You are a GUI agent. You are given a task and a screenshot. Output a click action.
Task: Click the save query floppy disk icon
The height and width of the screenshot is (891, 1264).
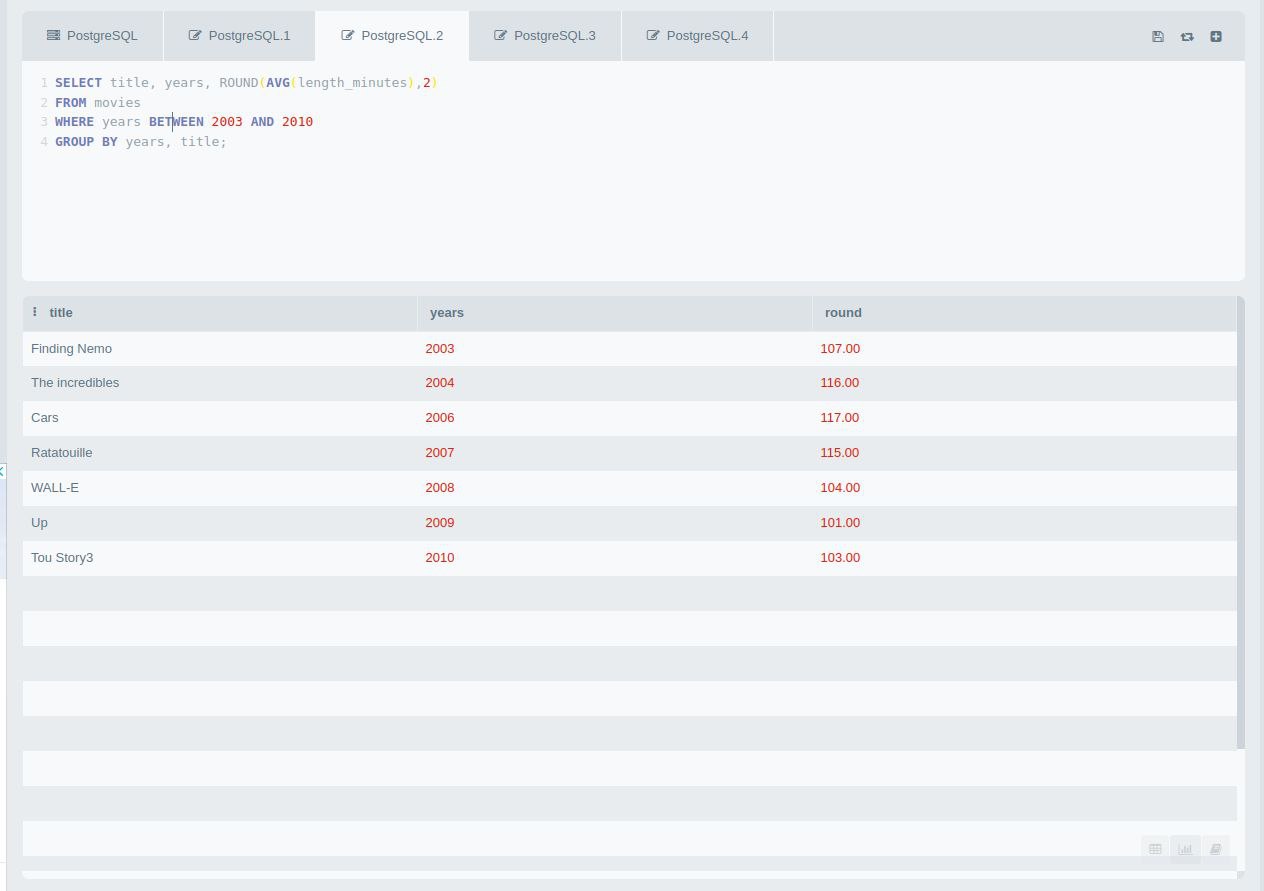coord(1157,36)
